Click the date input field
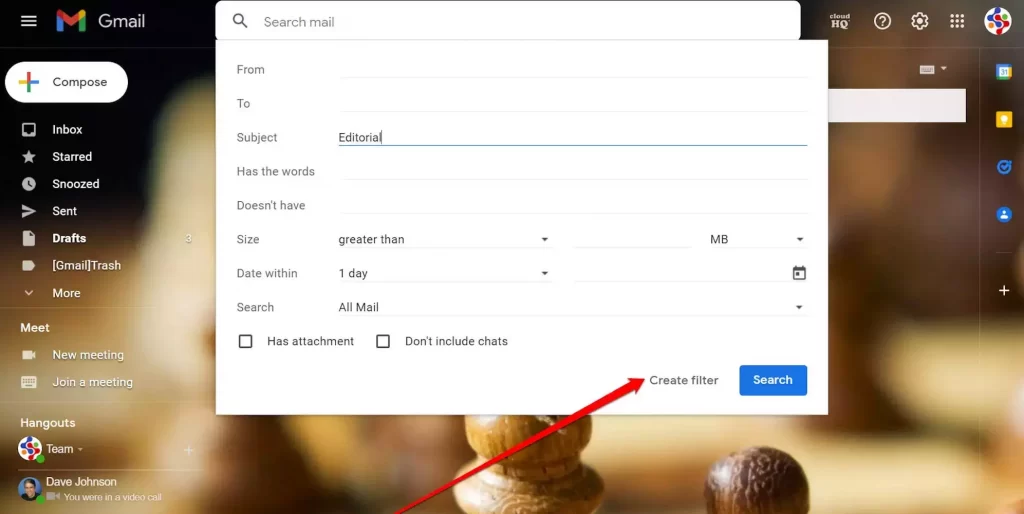This screenshot has height=514, width=1024. tap(681, 274)
